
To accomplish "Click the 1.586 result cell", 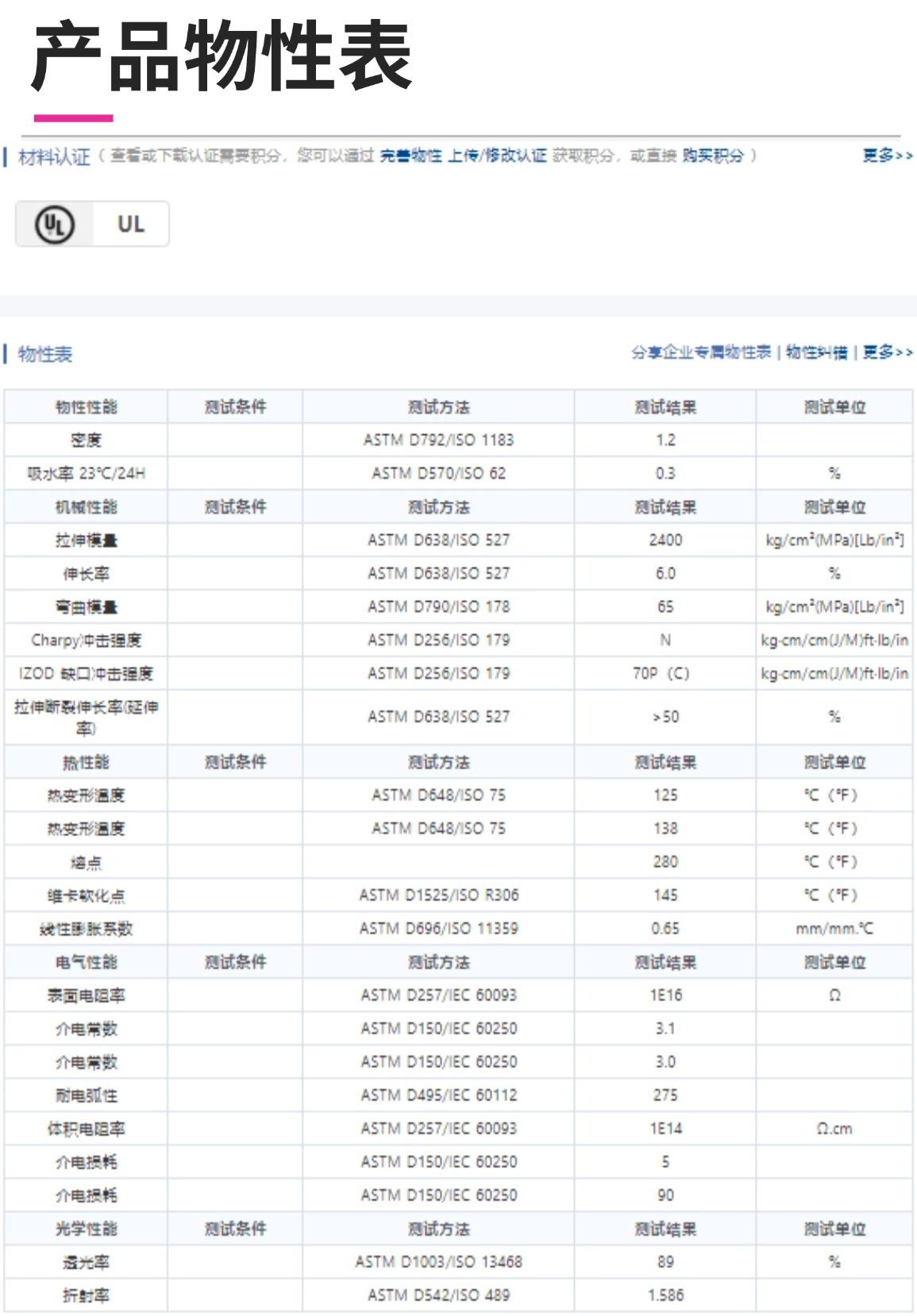I will pos(665,1295).
